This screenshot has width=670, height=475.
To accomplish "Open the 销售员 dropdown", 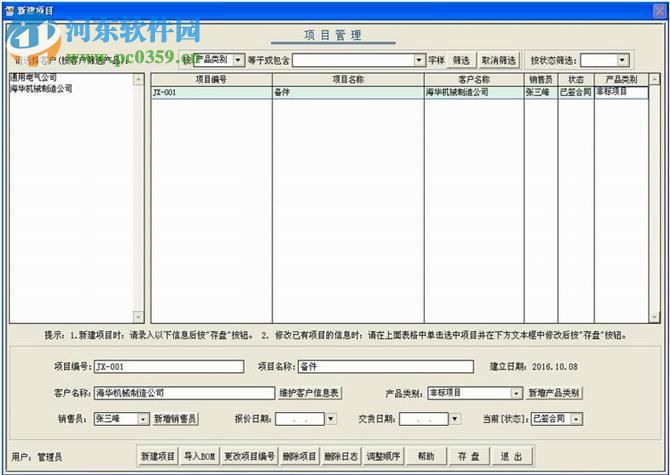I will [x=144, y=419].
